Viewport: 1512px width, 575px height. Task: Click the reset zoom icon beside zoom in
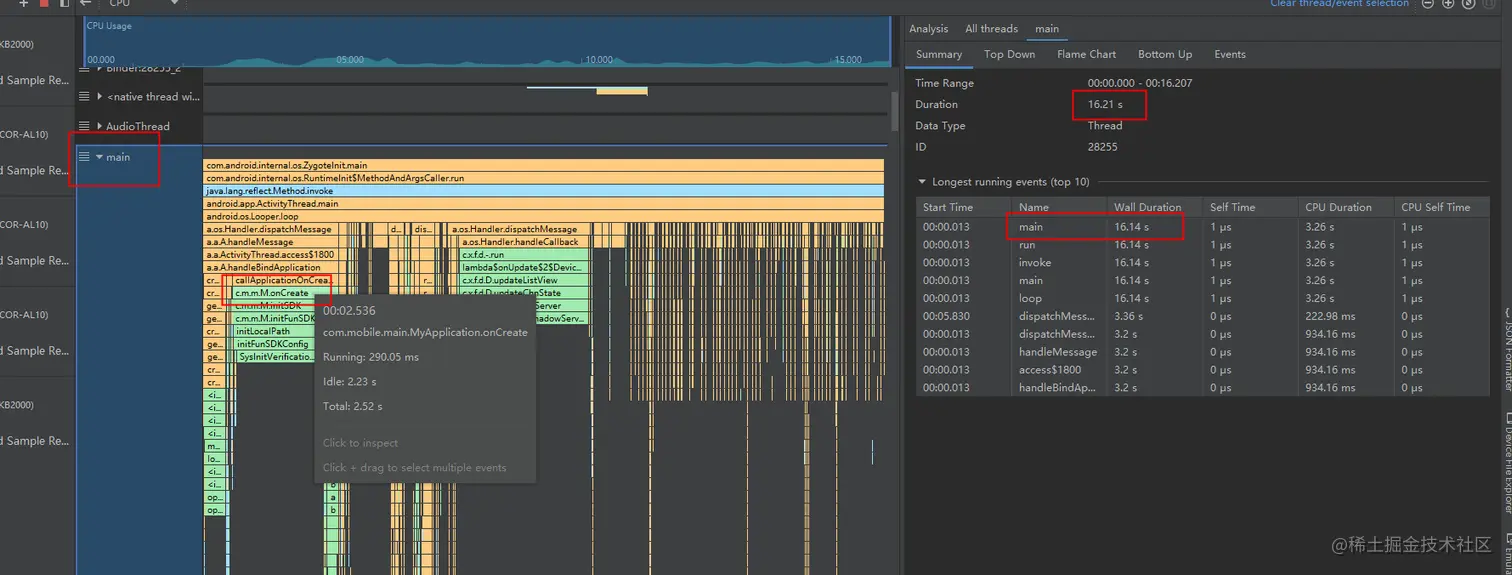(1468, 4)
